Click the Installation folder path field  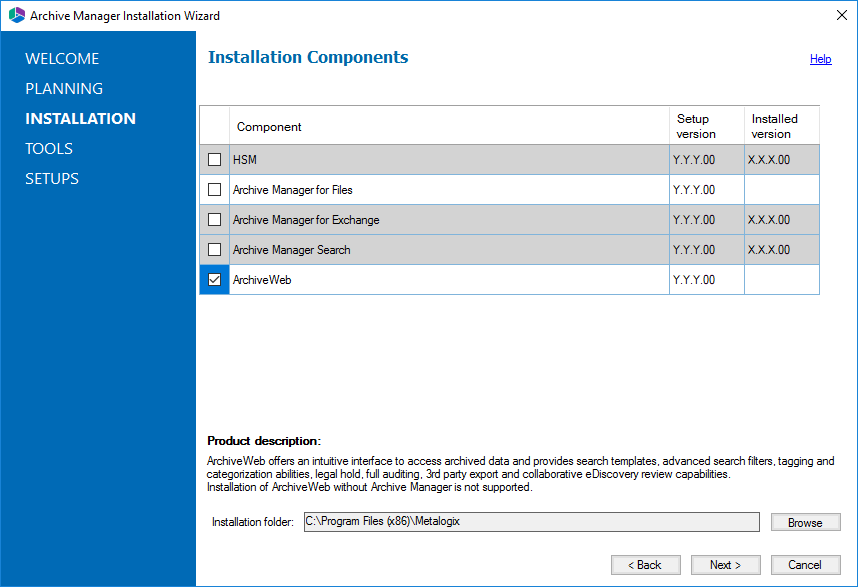531,522
